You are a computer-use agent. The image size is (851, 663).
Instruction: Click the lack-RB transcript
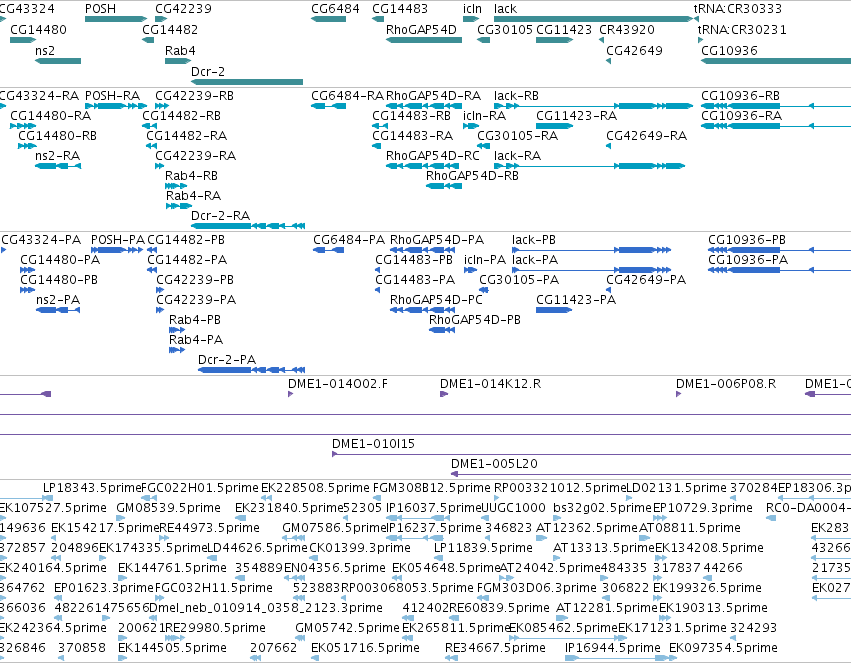click(x=593, y=106)
